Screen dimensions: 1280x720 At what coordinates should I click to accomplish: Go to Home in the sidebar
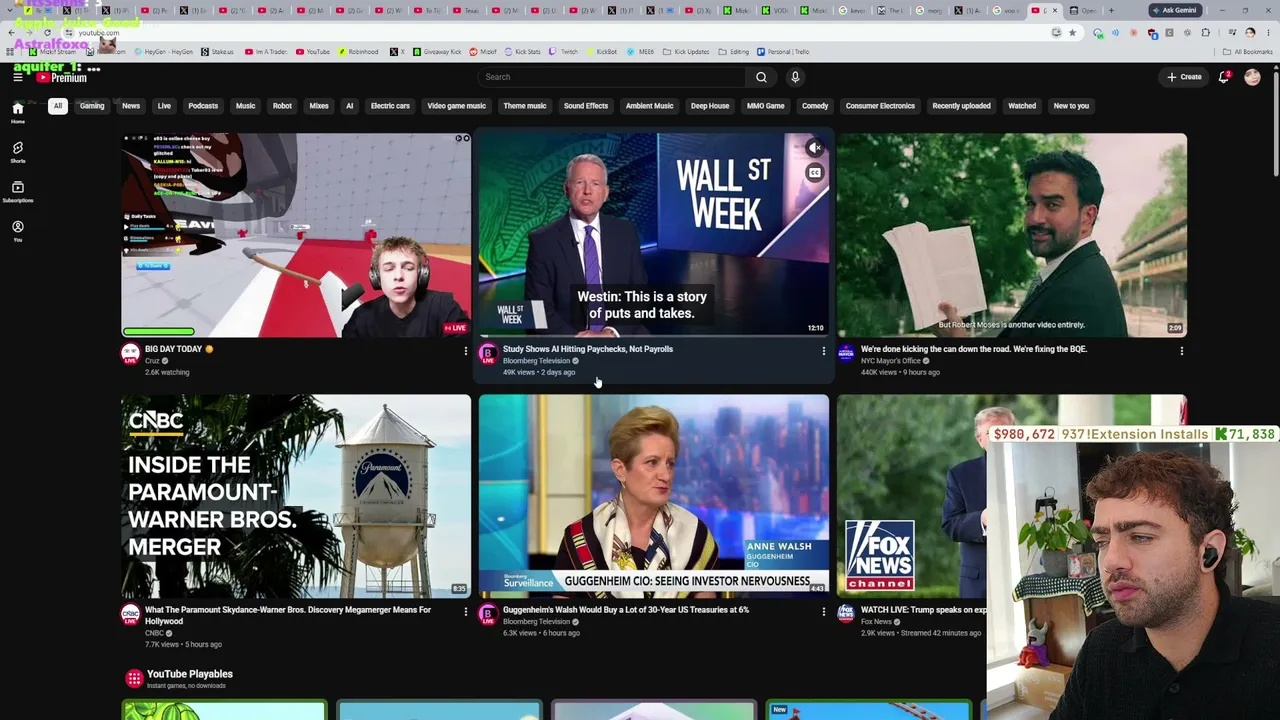[x=17, y=112]
